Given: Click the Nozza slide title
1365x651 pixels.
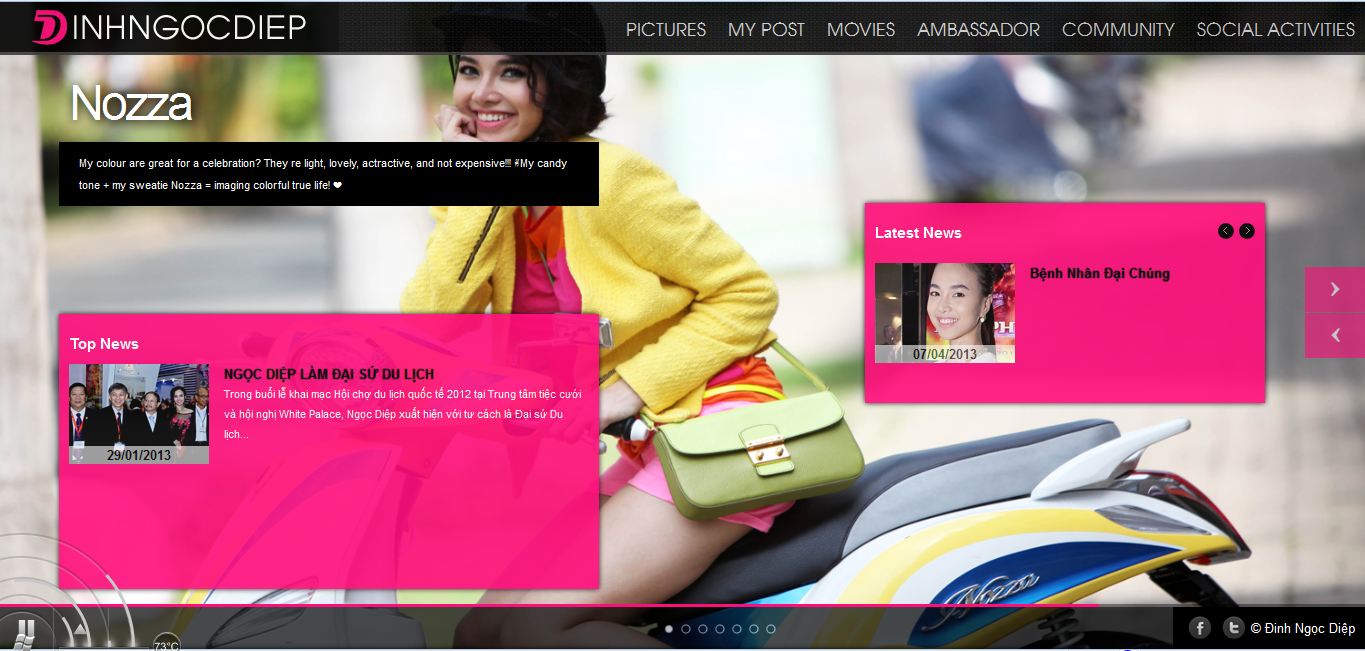Looking at the screenshot, I should [131, 102].
